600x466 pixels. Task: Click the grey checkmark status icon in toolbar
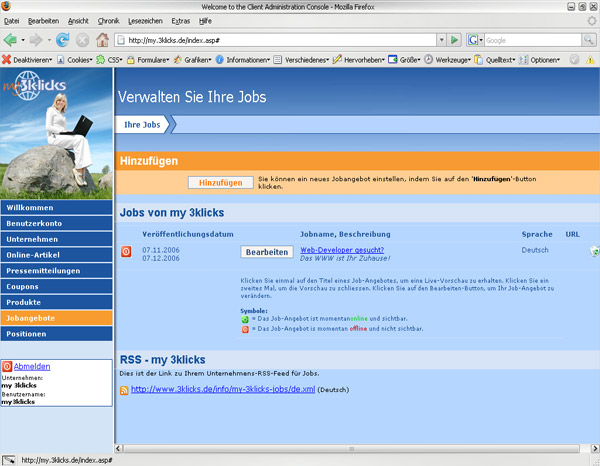(x=574, y=59)
